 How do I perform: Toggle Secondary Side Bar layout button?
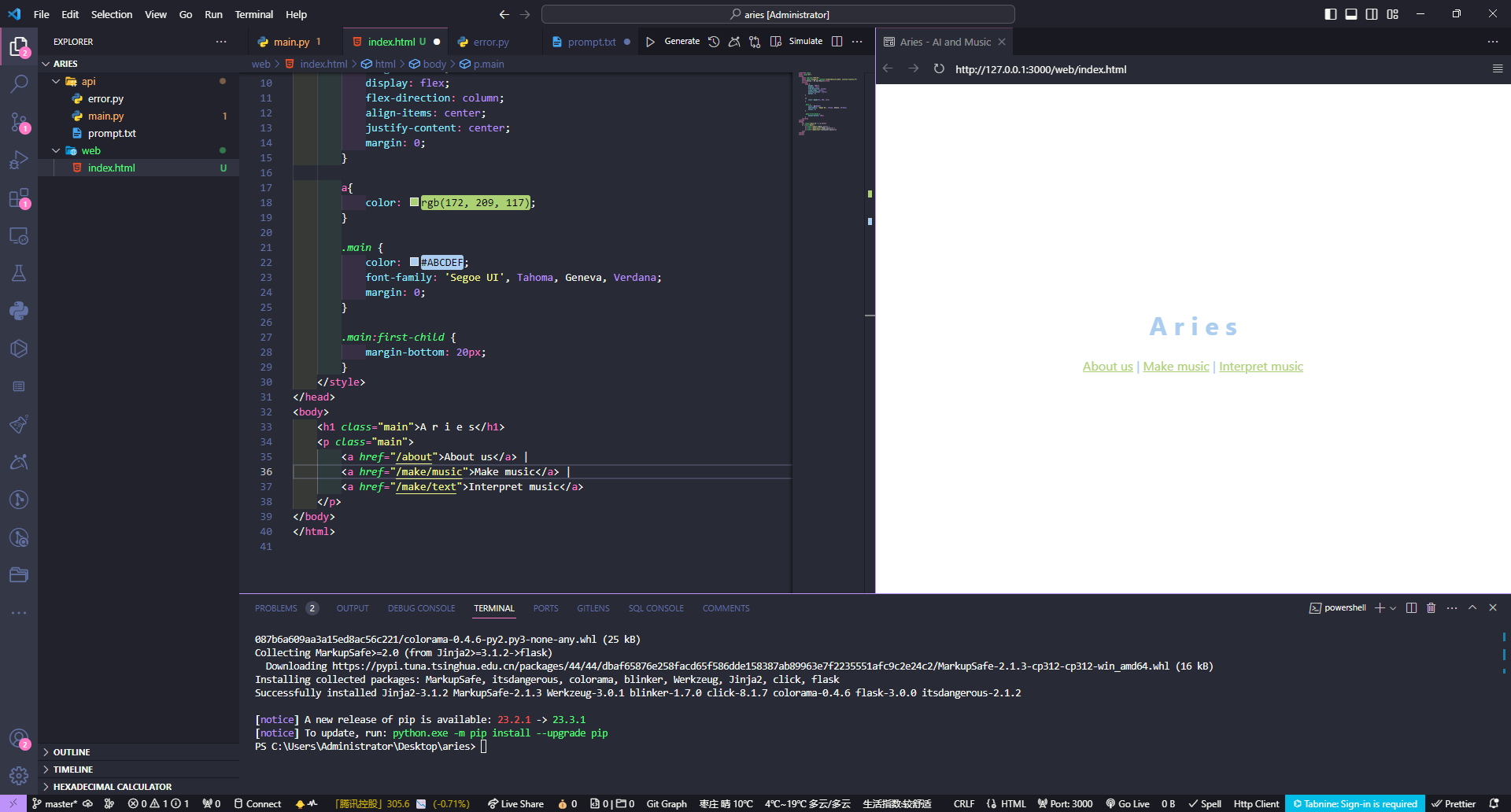1372,14
